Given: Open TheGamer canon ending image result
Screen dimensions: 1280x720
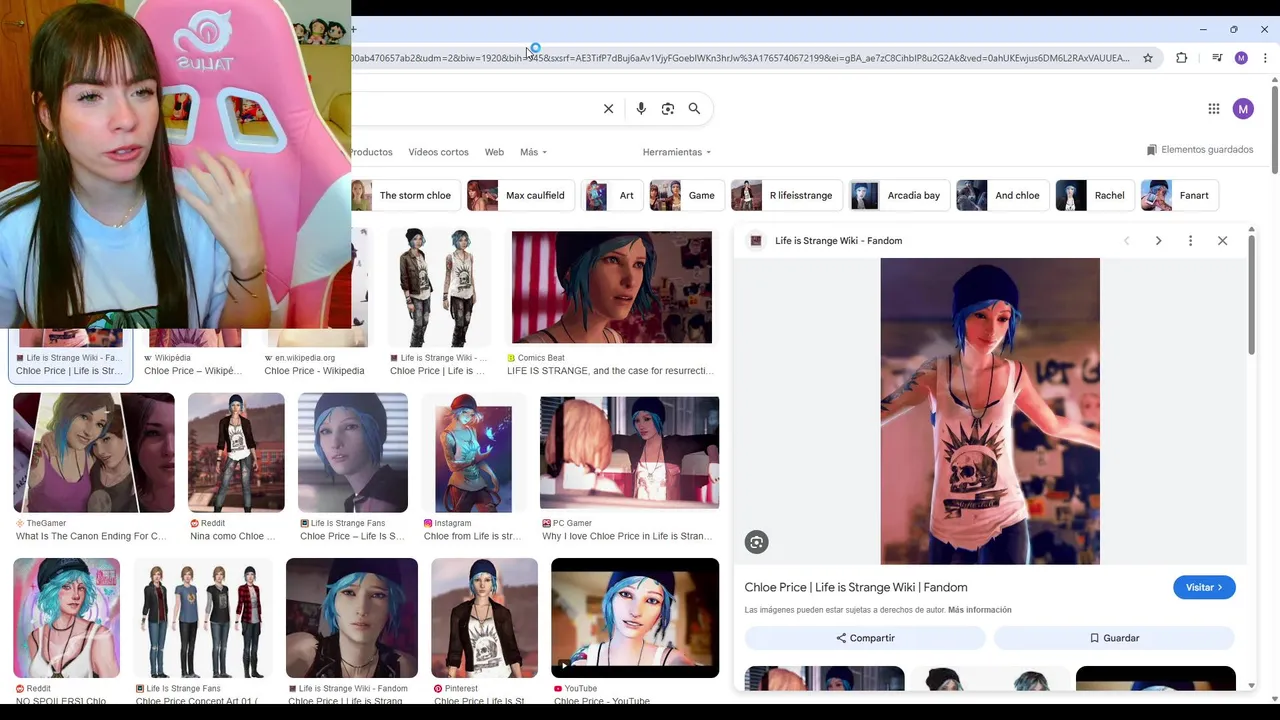Looking at the screenshot, I should 94,453.
